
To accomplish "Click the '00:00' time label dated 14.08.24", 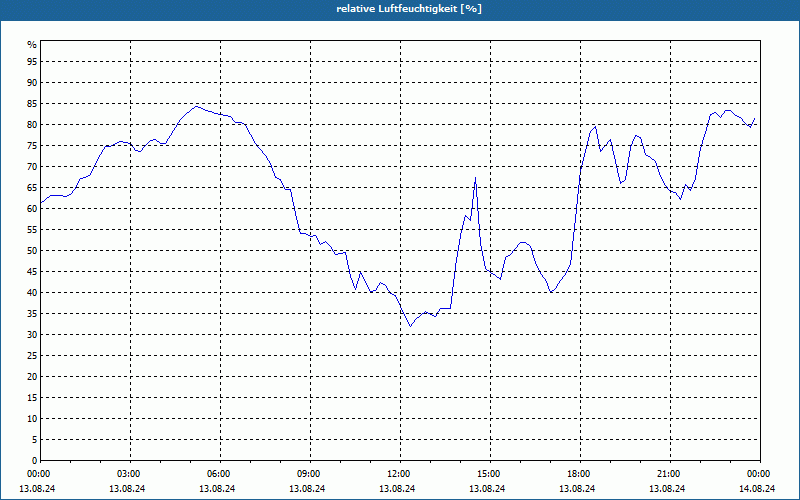I will [759, 474].
